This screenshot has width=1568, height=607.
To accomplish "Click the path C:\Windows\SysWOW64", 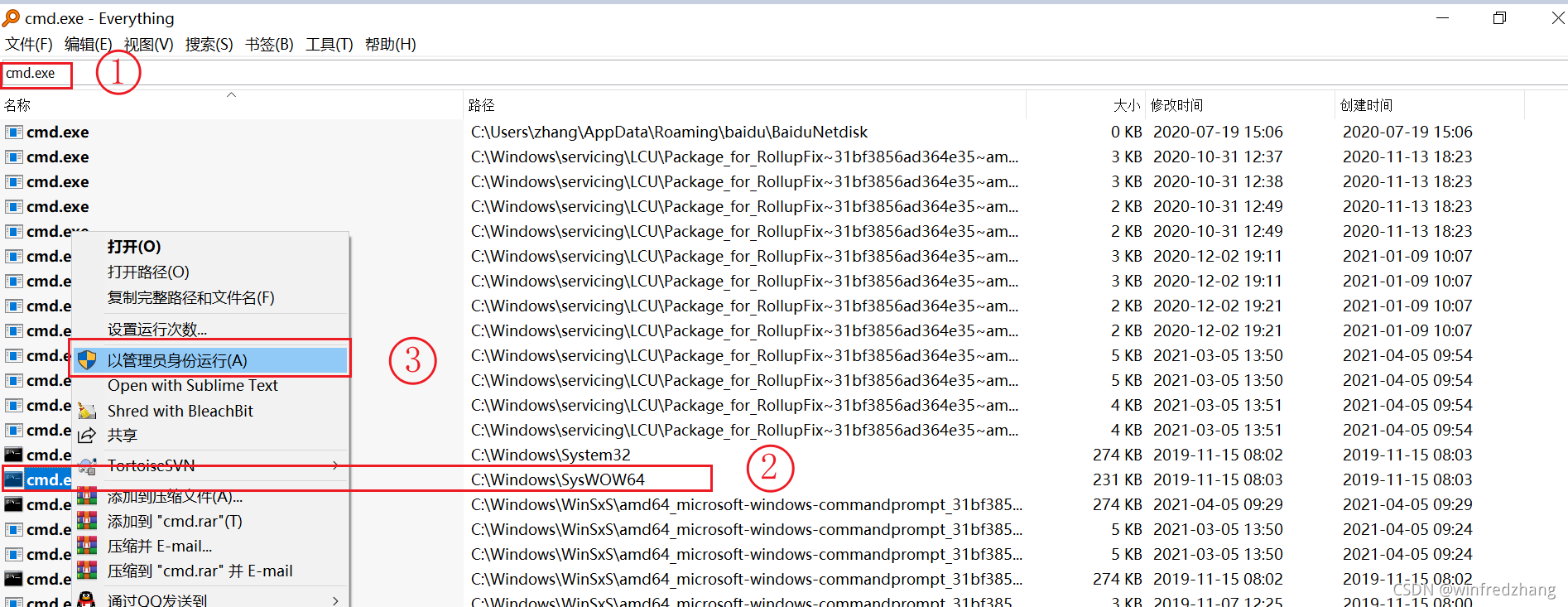I will tap(558, 479).
